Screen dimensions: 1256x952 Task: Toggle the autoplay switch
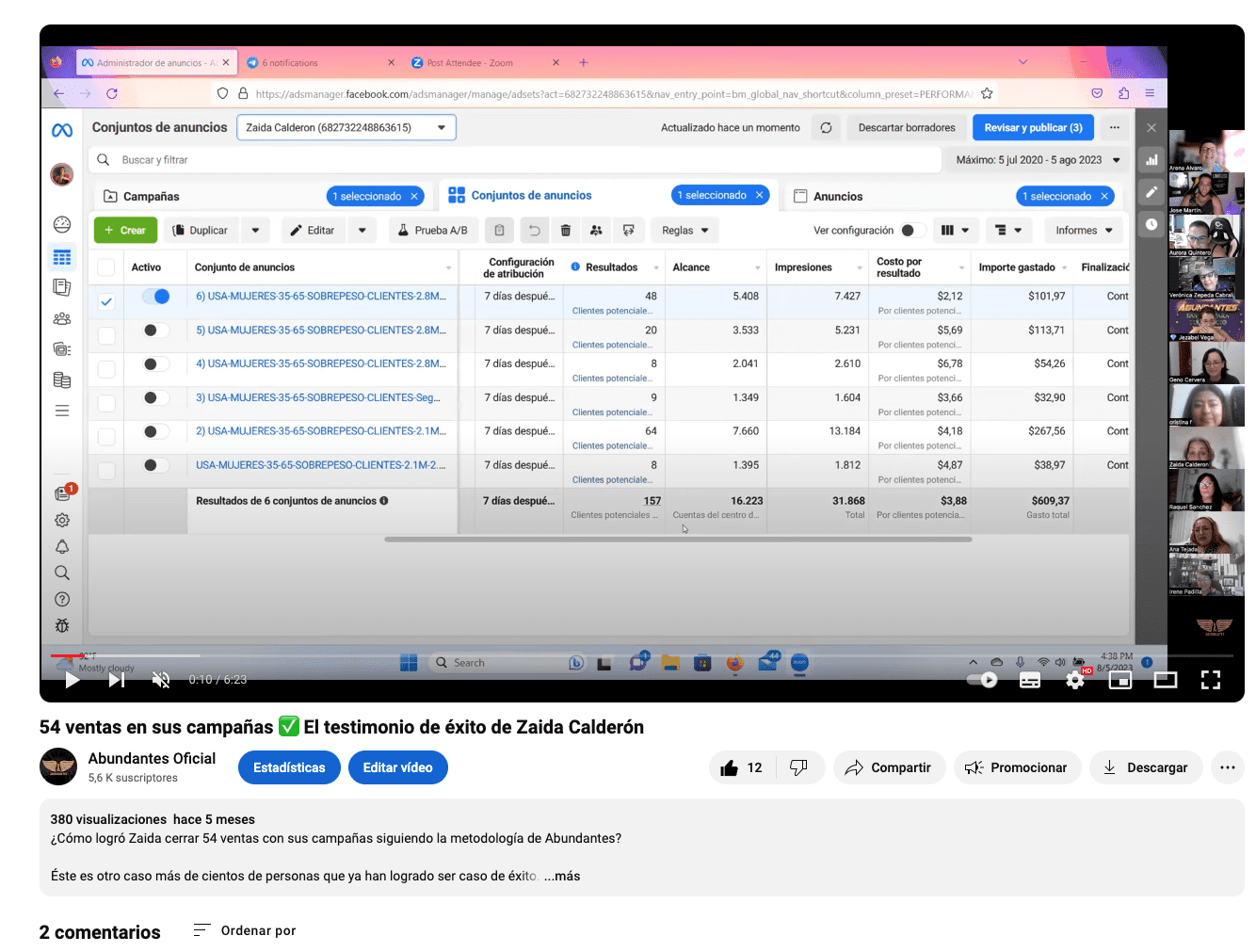[983, 680]
